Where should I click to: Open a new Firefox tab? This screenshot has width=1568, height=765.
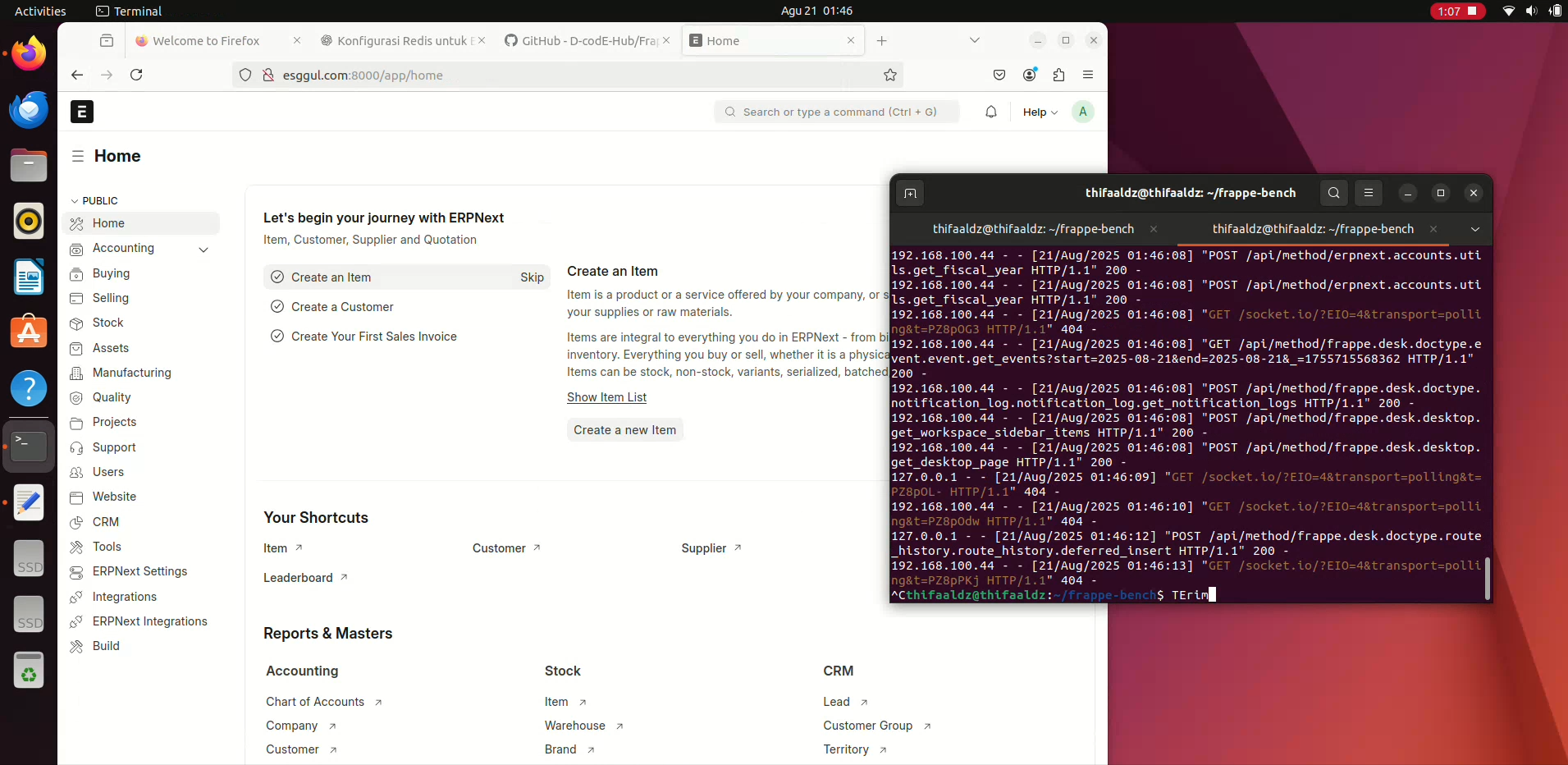[881, 40]
